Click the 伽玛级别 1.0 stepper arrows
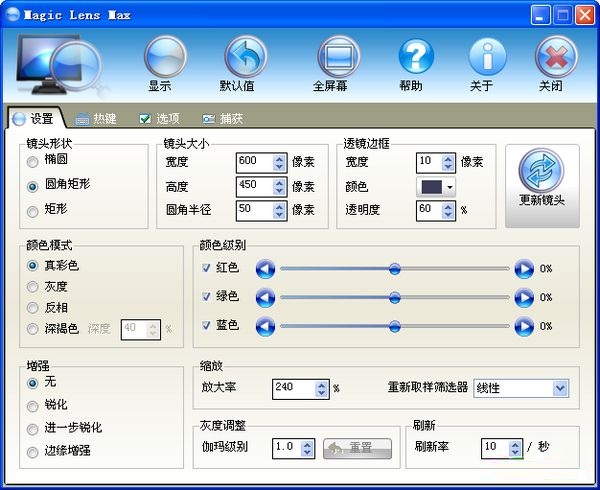The image size is (600, 490). point(307,448)
